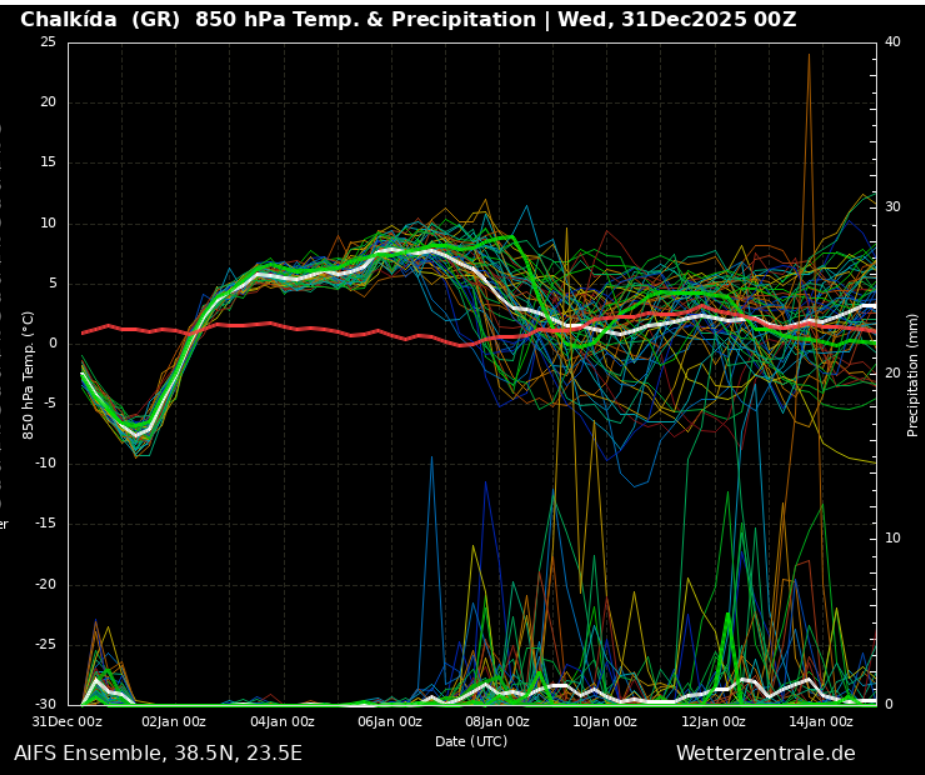Viewport: 925px width, 775px height.
Task: Click the '06Jan 00z' date tick
Action: [x=390, y=721]
